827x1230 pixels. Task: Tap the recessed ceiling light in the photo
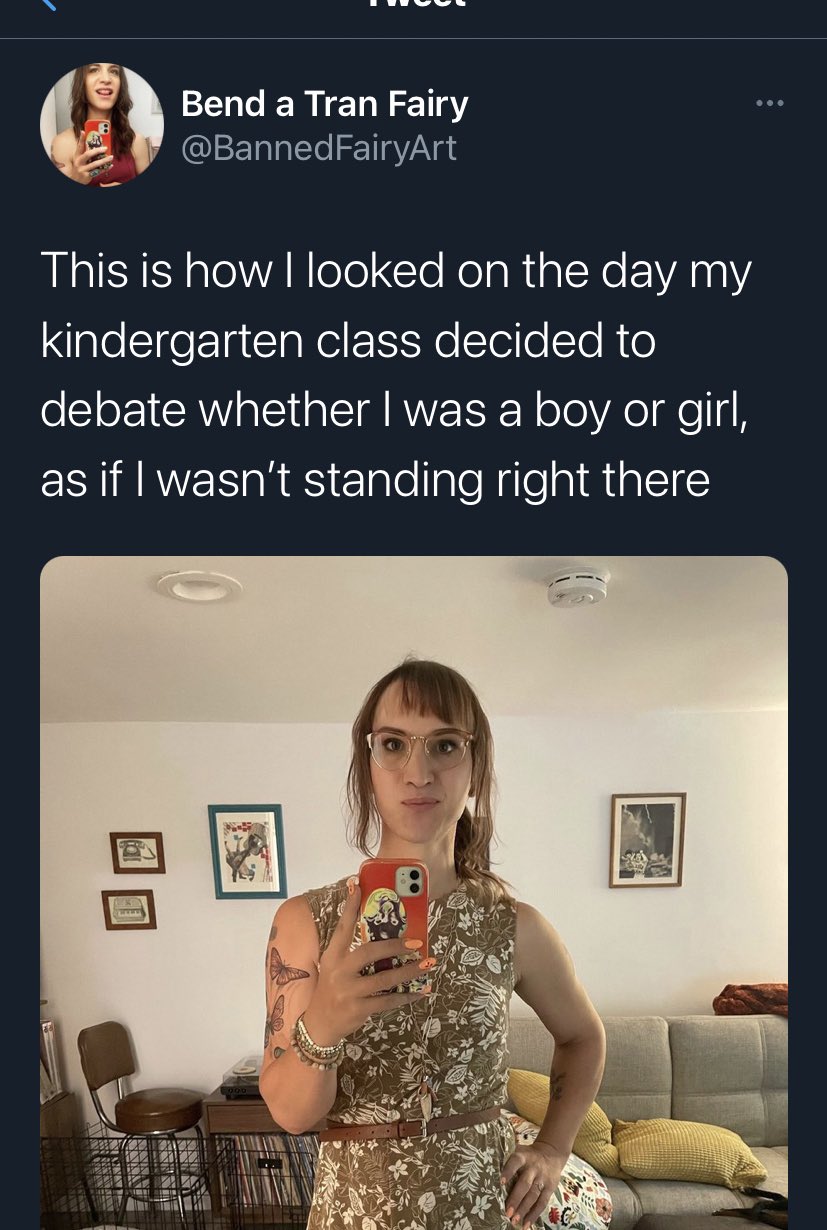199,585
